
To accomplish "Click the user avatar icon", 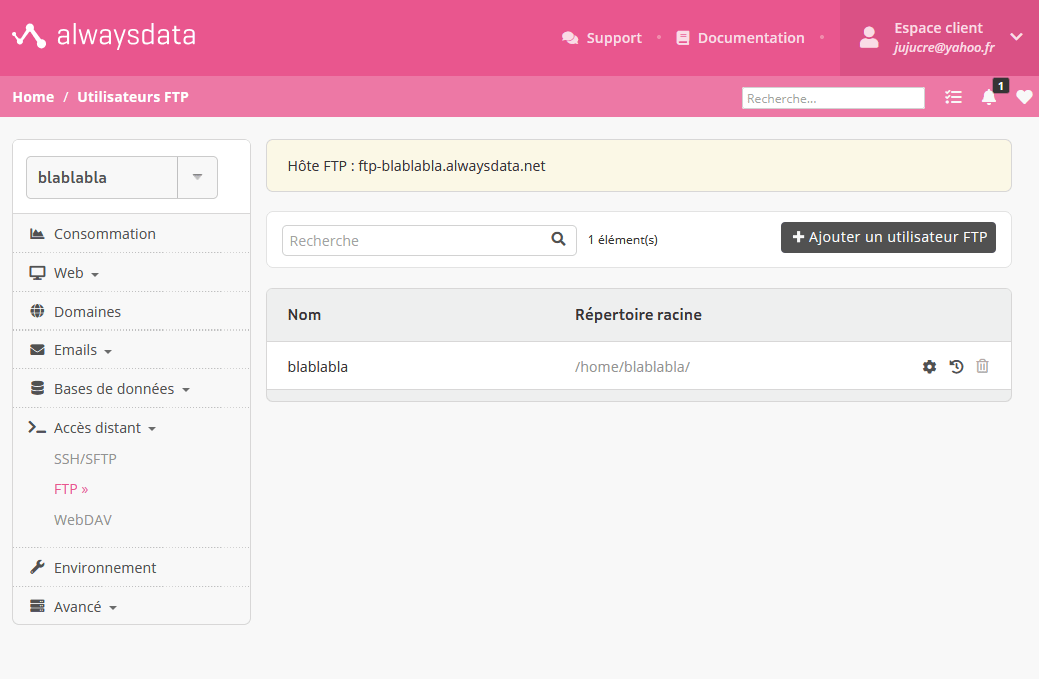I will pyautogui.click(x=869, y=38).
